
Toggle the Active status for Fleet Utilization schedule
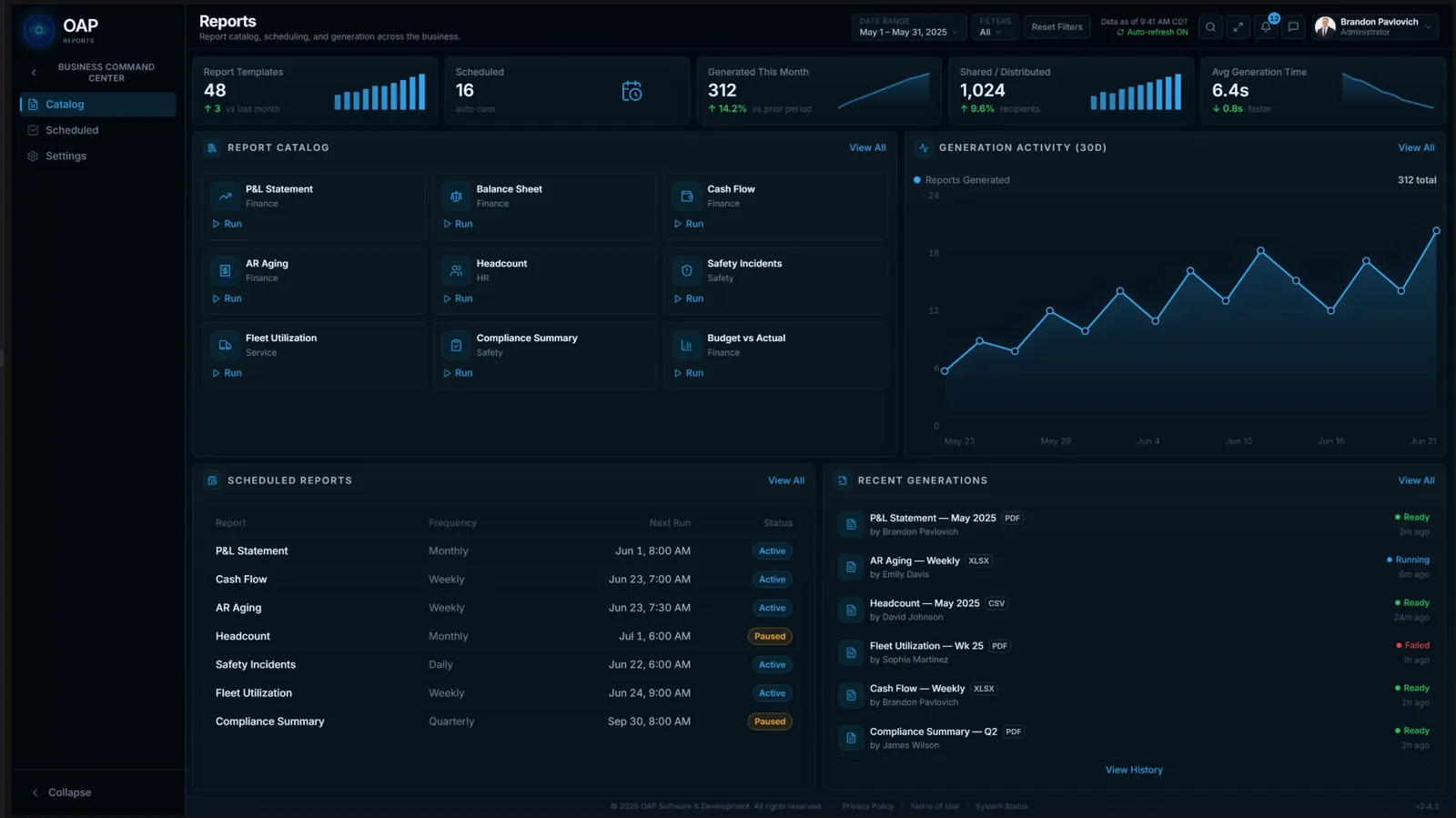coord(772,693)
